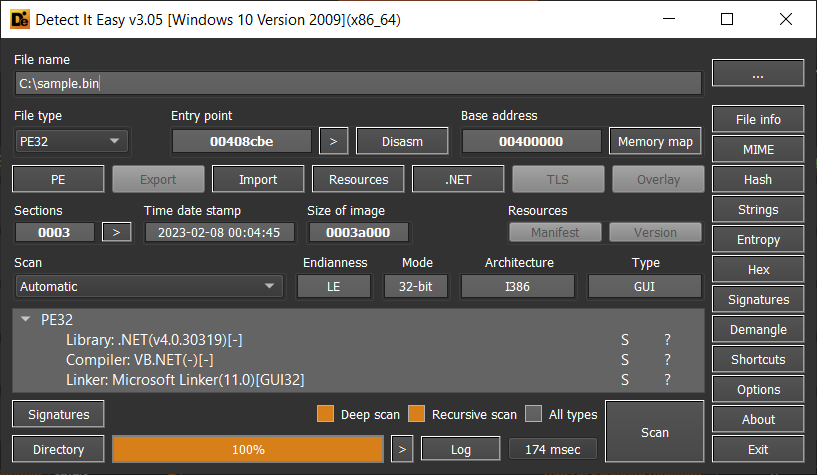Open the Hash sidebar button

pyautogui.click(x=758, y=180)
